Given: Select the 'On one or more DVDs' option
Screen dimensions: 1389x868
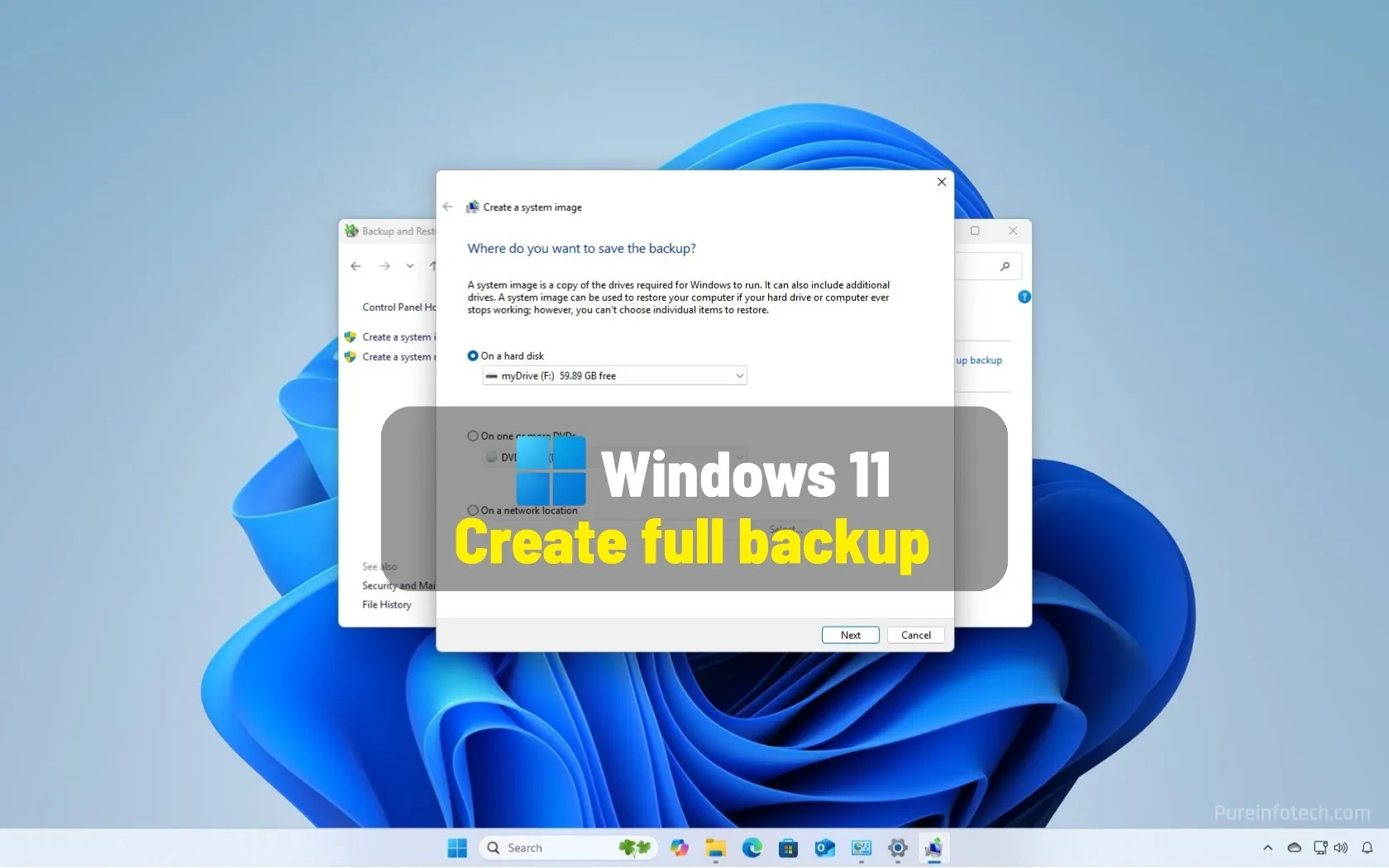Looking at the screenshot, I should click(x=473, y=436).
